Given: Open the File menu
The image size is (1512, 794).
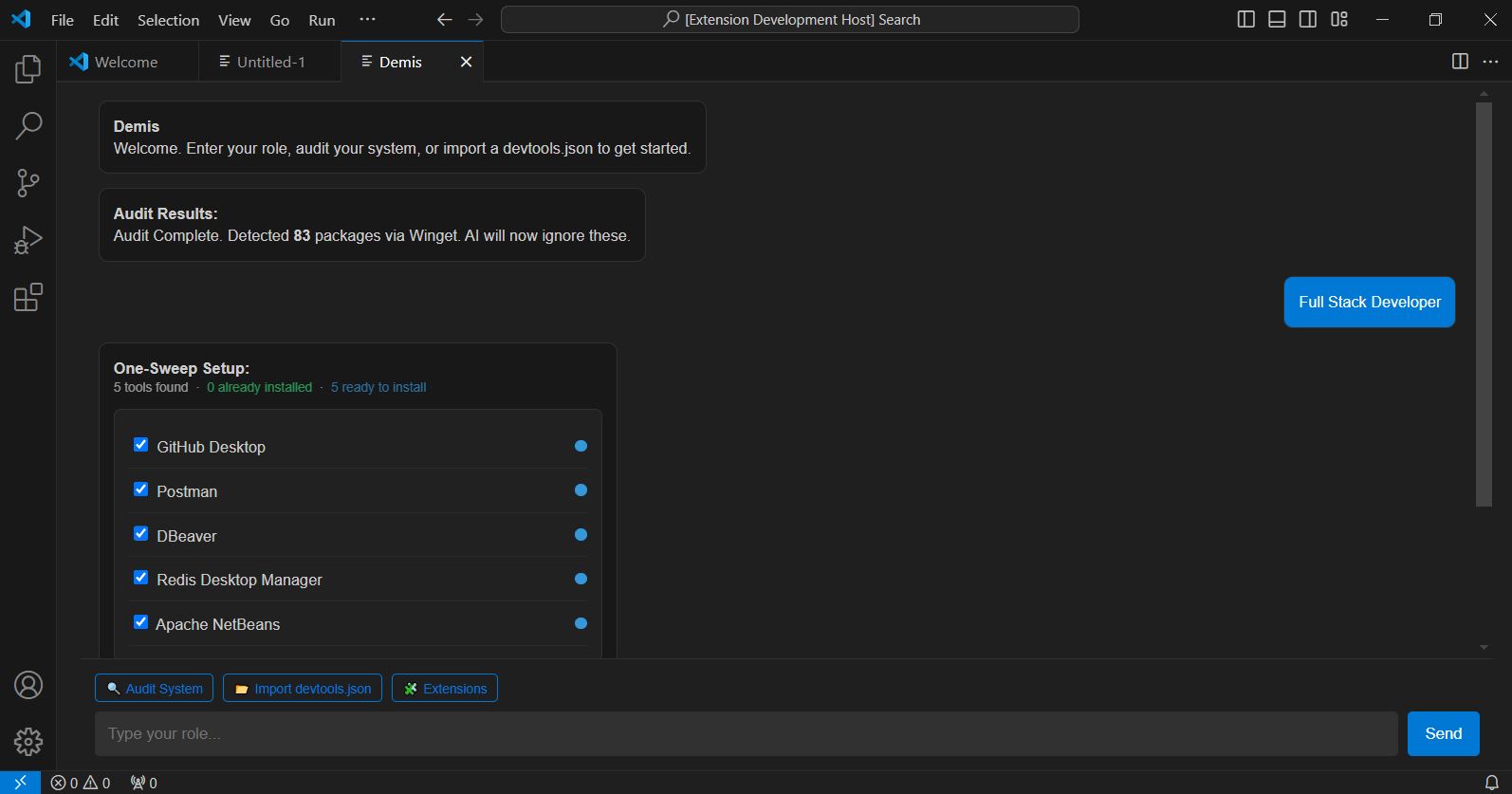Looking at the screenshot, I should pyautogui.click(x=63, y=20).
